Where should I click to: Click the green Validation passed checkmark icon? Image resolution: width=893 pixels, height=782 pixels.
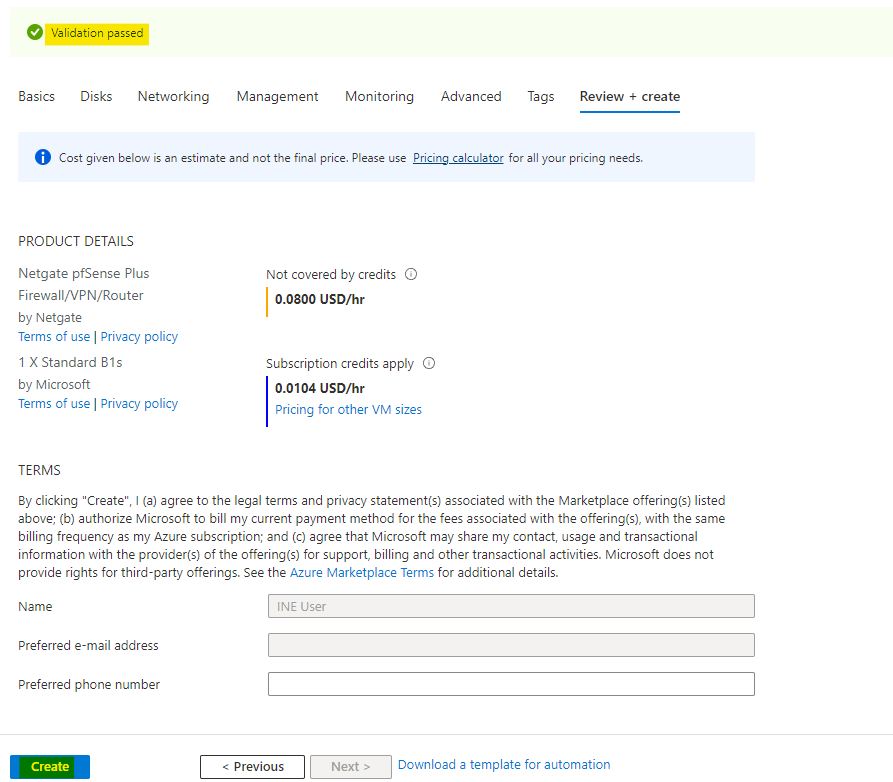[35, 33]
